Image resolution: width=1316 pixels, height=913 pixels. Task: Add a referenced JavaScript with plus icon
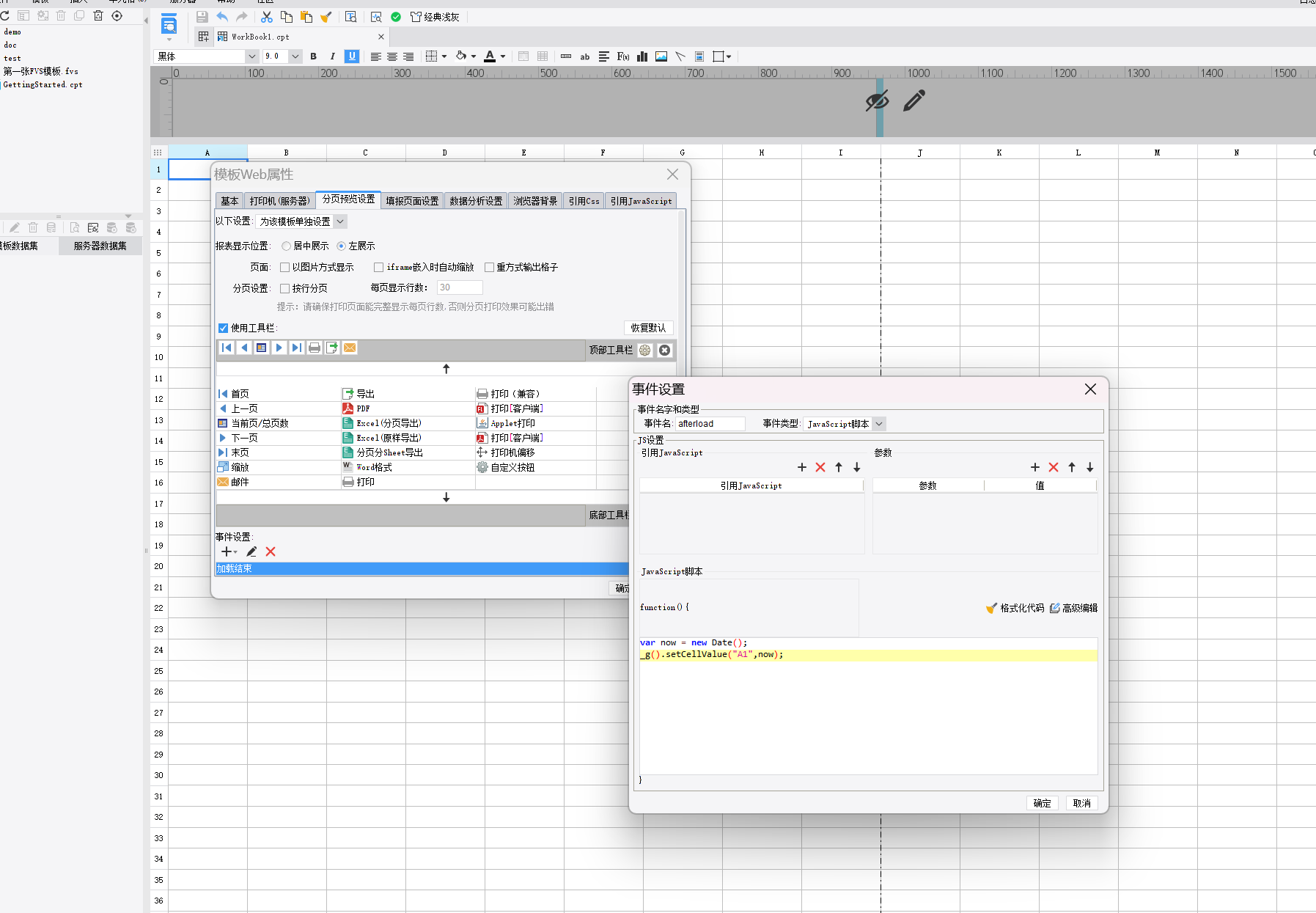(x=802, y=467)
